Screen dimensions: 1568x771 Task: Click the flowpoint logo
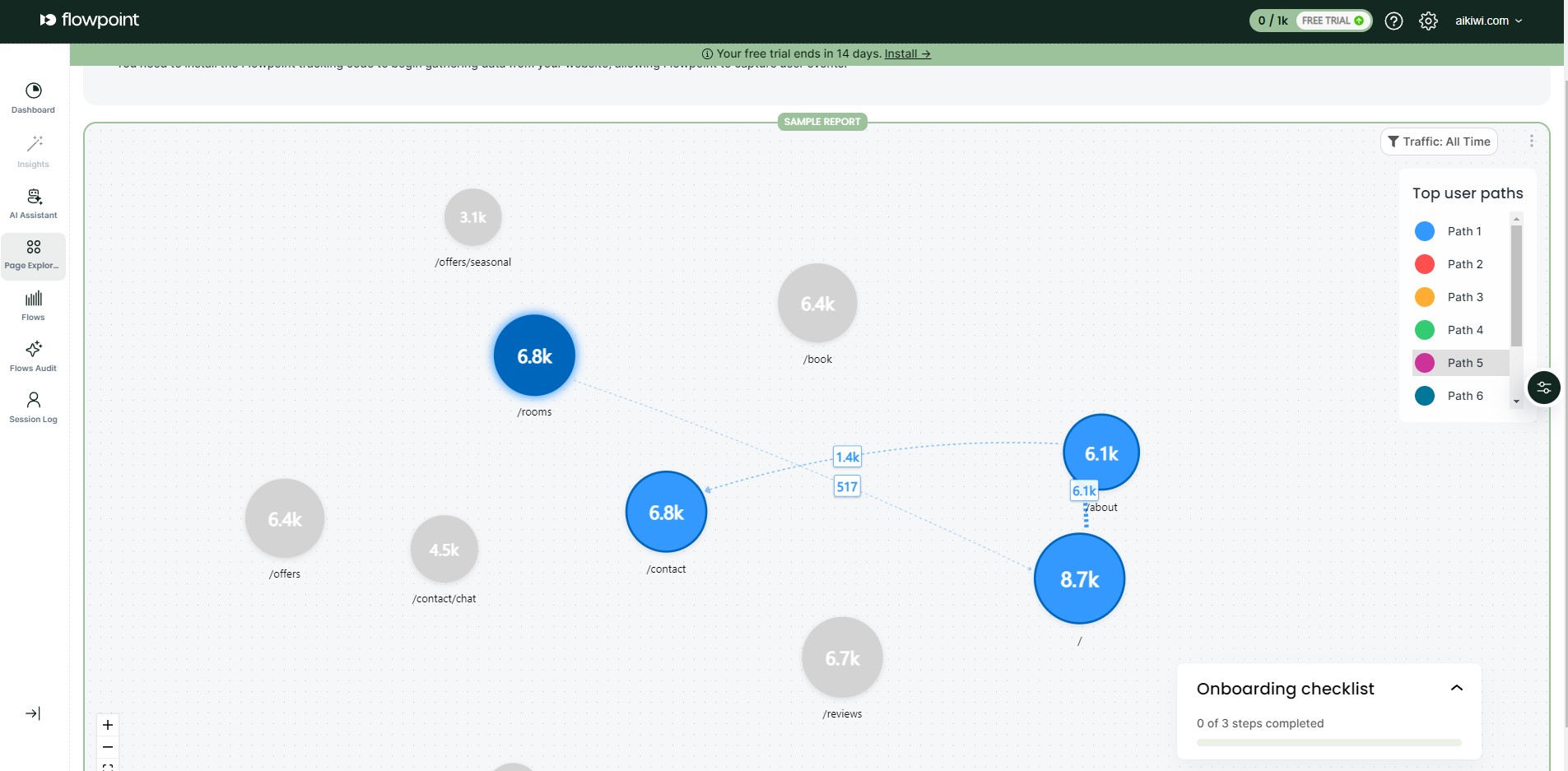[90, 20]
